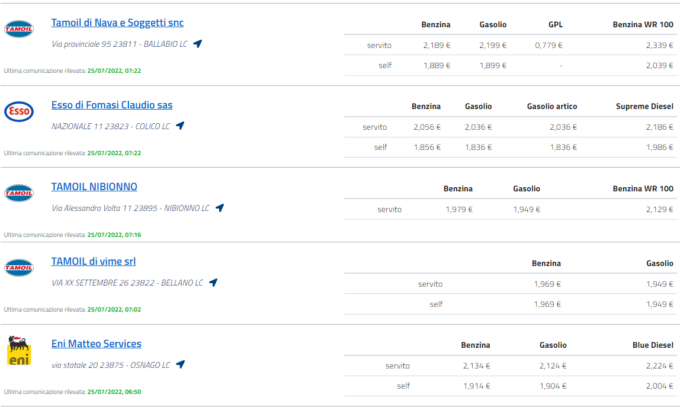Click the Ballabio GPL price 0,779 €
The height and width of the screenshot is (407, 680).
(546, 45)
